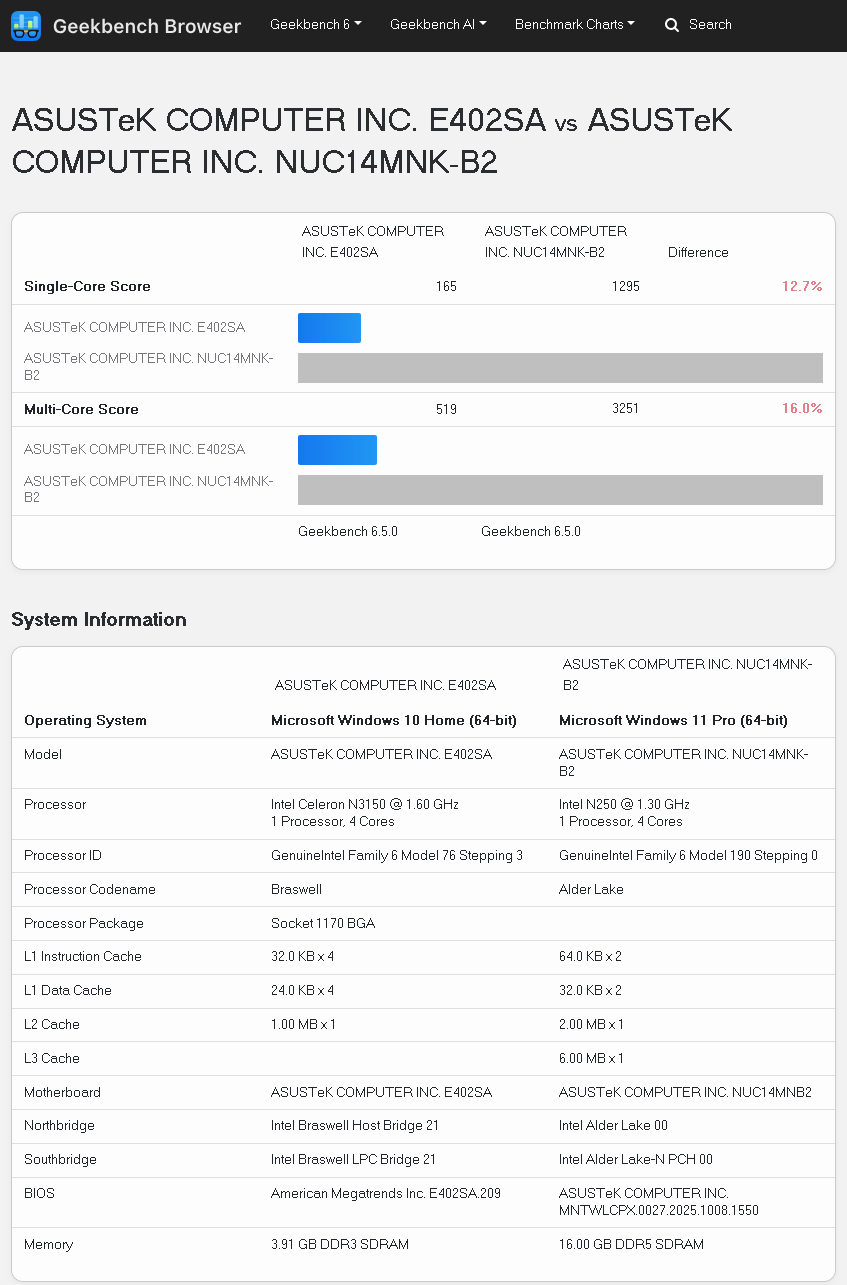Screen dimensions: 847x1285
Task: Click the Operating System row label
Action: click(85, 720)
